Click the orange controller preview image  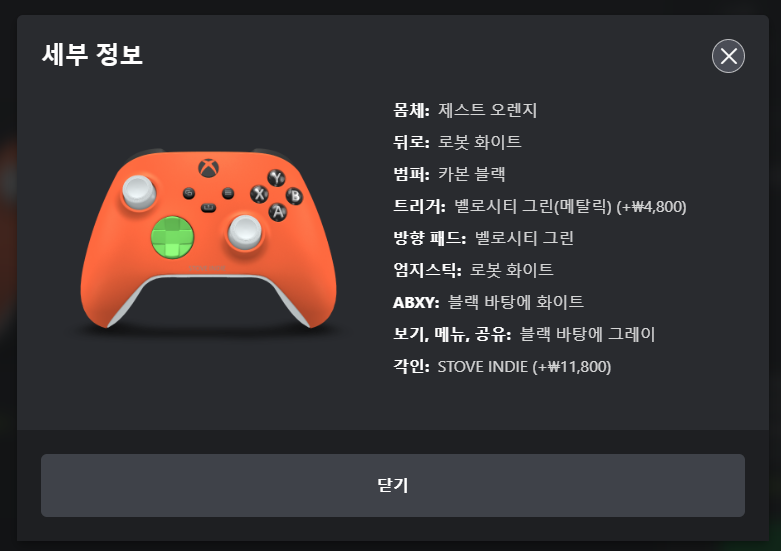tap(208, 239)
